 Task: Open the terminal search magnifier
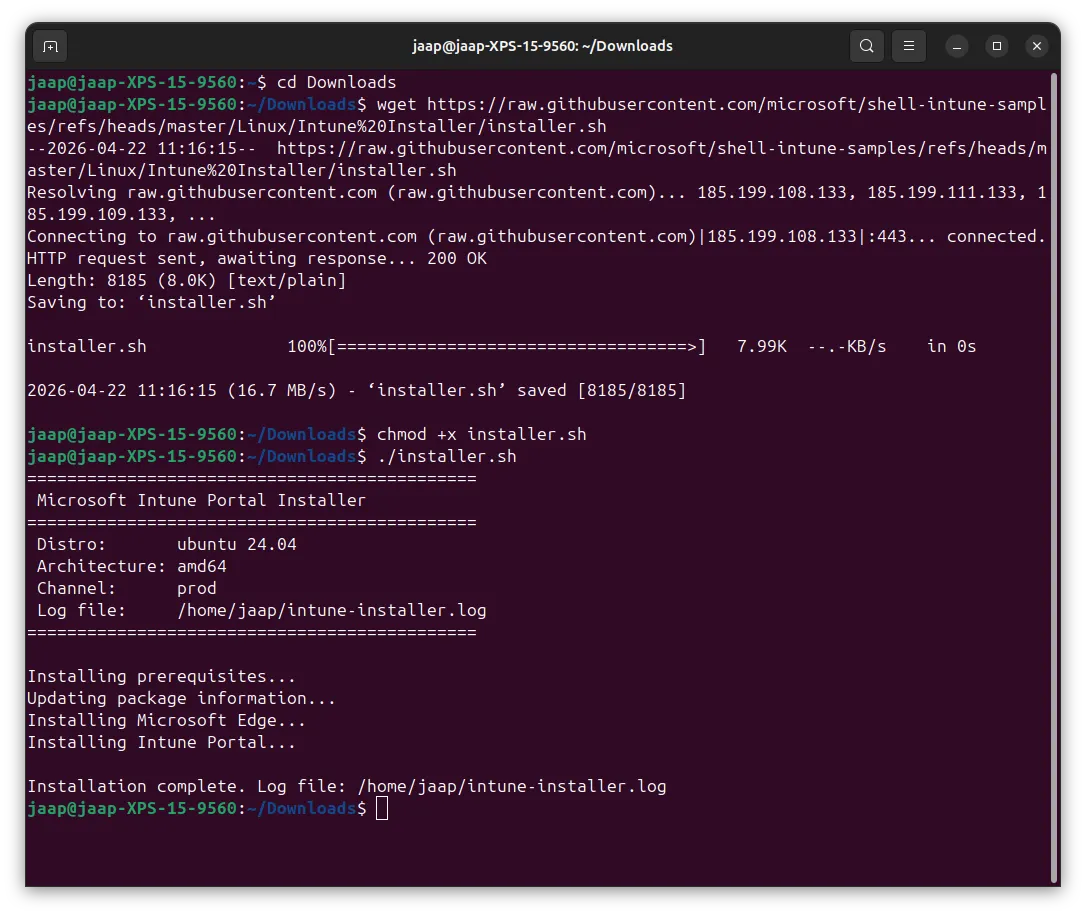866,46
